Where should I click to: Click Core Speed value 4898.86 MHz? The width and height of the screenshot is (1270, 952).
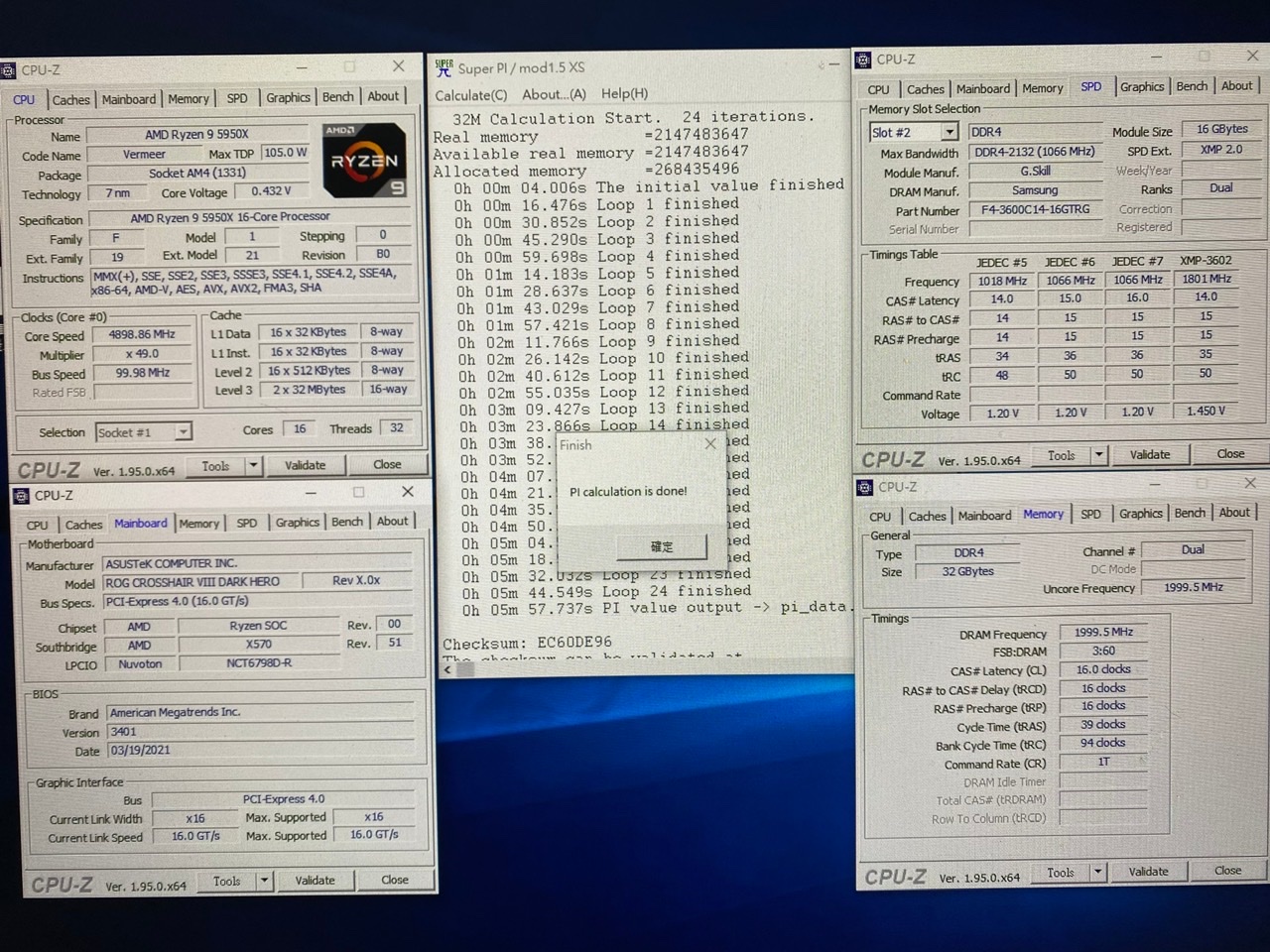141,335
